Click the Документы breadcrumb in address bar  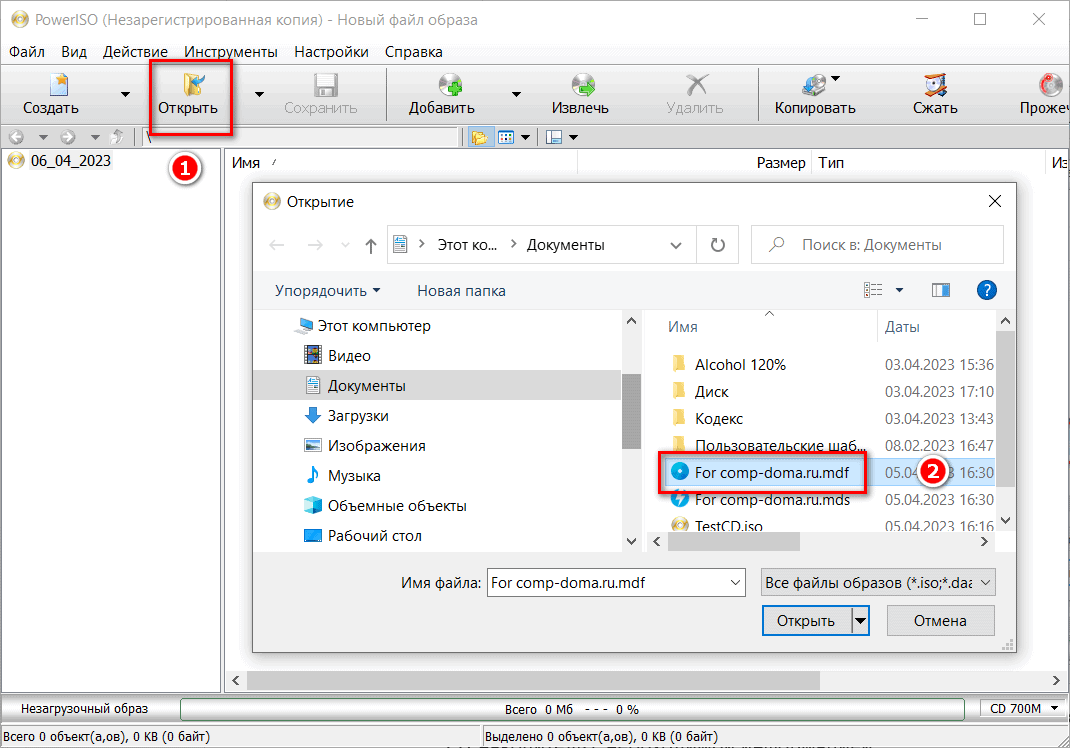coord(566,245)
